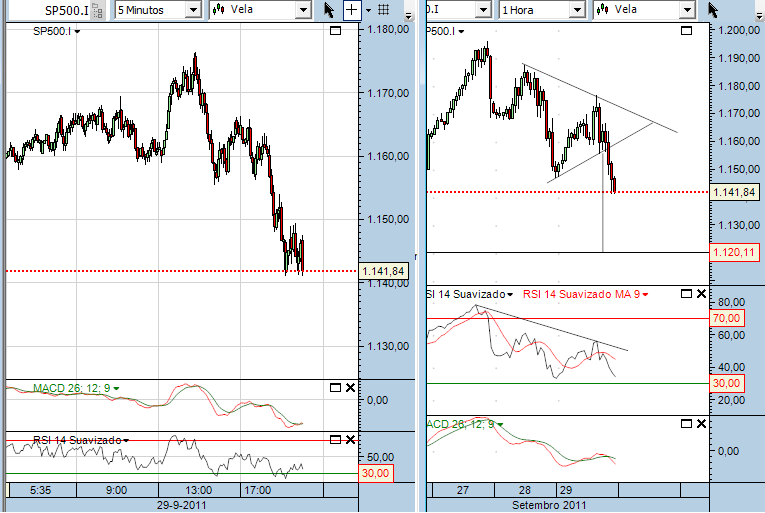
Task: Select the 30,00 RSI label in 1 Hora chart
Action: 726,383
